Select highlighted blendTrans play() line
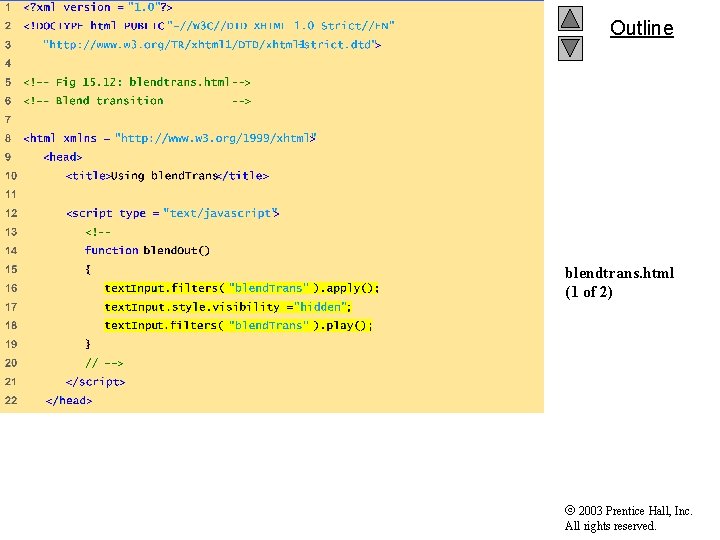The width and height of the screenshot is (720, 540). tap(238, 326)
